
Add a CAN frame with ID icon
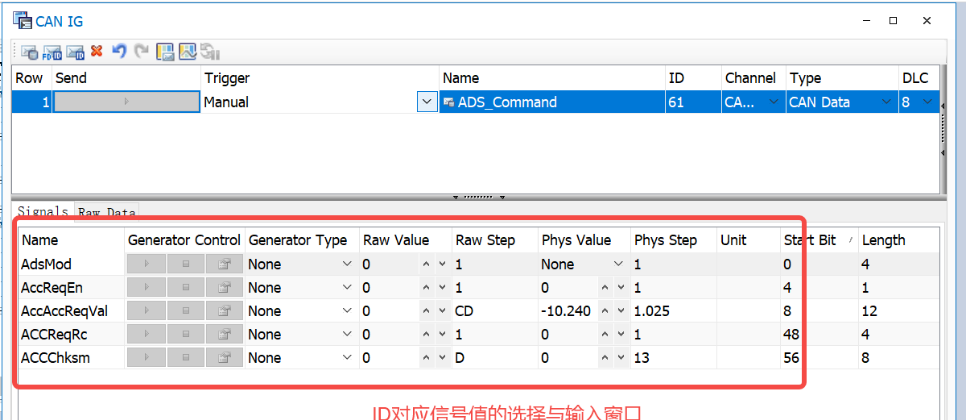point(75,52)
